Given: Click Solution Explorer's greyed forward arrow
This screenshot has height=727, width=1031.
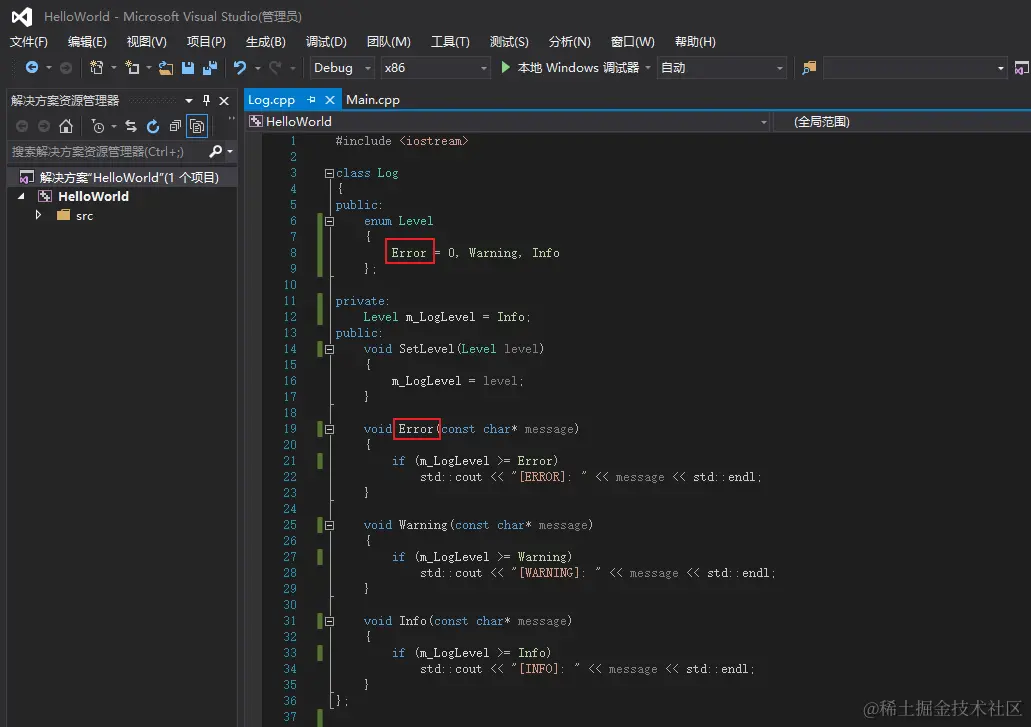Looking at the screenshot, I should [x=44, y=126].
